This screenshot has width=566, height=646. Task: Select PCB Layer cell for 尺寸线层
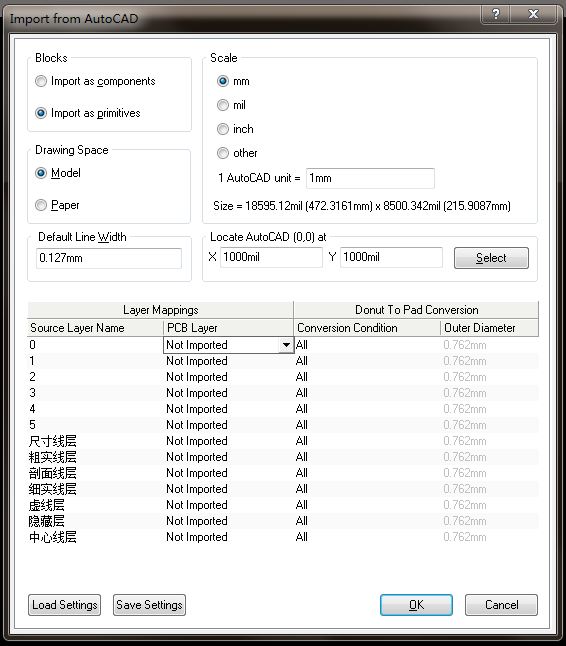pyautogui.click(x=228, y=441)
